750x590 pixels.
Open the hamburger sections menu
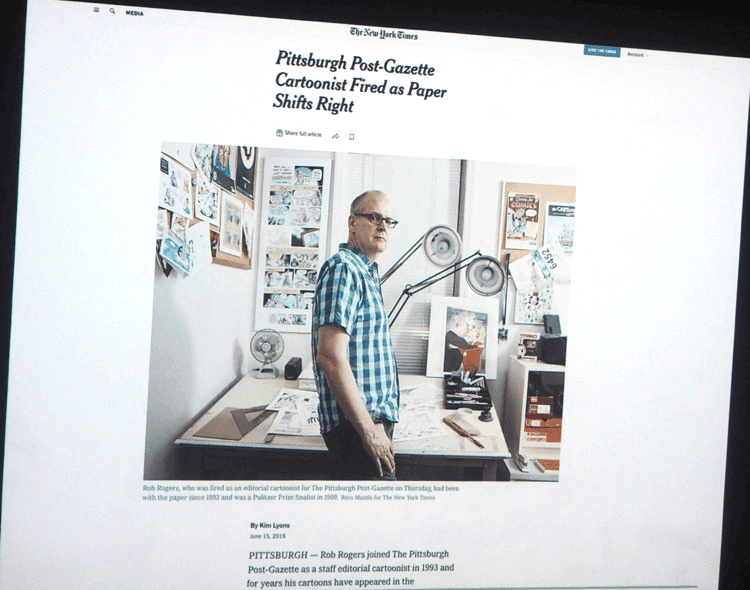[96, 11]
